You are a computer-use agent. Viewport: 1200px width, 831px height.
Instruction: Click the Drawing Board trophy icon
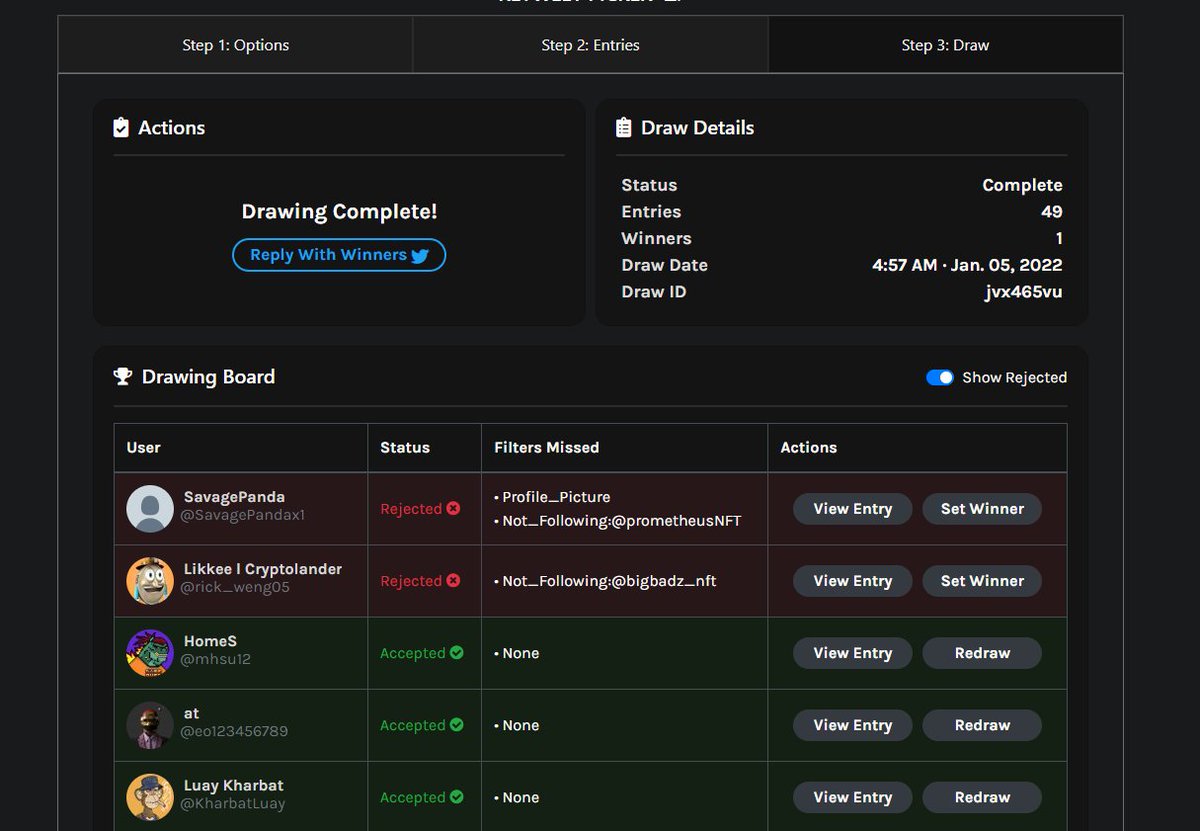[x=122, y=377]
